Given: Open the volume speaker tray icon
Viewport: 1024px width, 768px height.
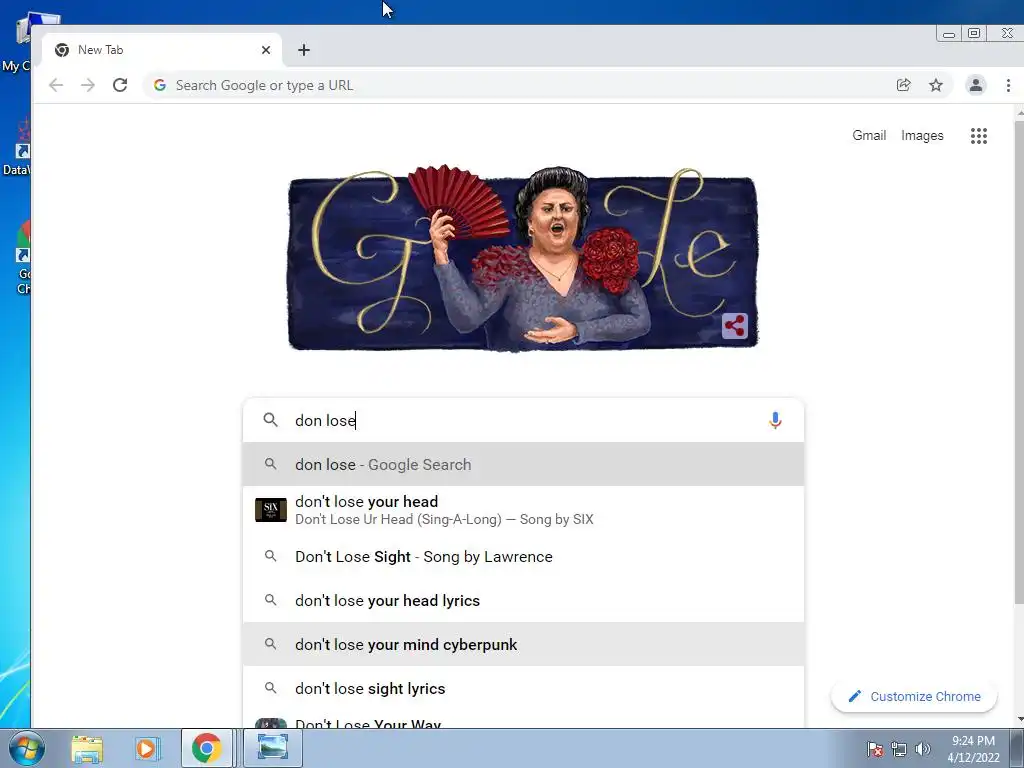Looking at the screenshot, I should pyautogui.click(x=923, y=749).
